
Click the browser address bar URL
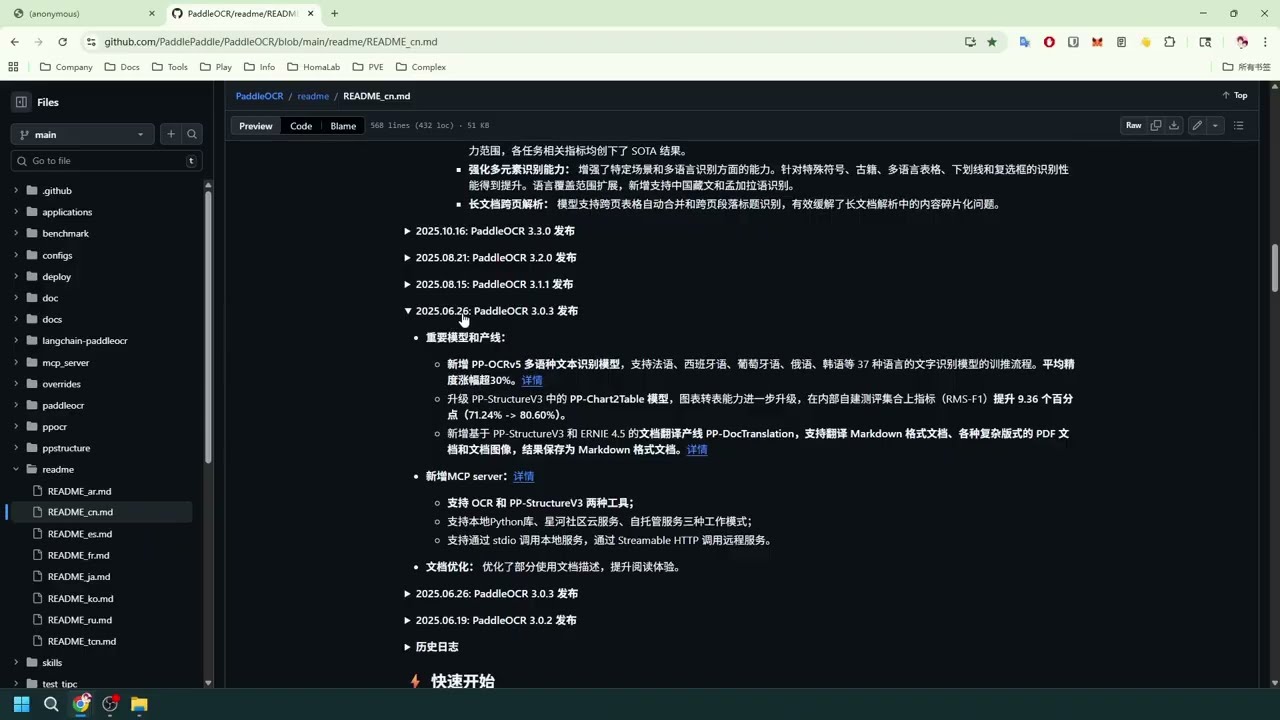click(x=270, y=42)
